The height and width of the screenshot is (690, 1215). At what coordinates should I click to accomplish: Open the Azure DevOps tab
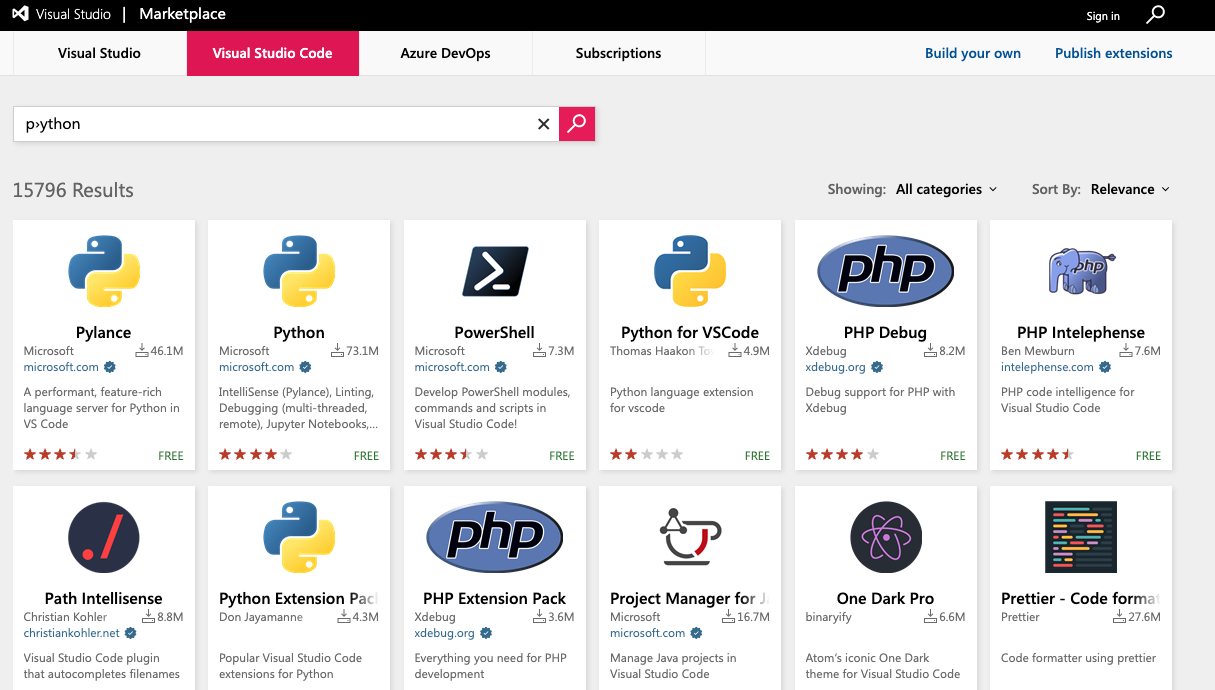(446, 53)
